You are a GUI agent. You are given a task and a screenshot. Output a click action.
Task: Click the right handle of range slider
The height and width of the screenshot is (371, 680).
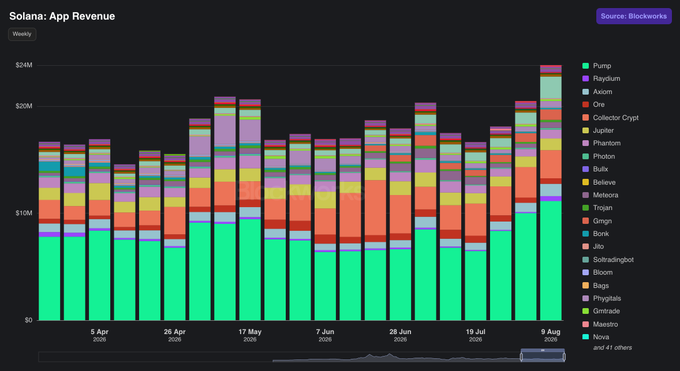click(564, 357)
